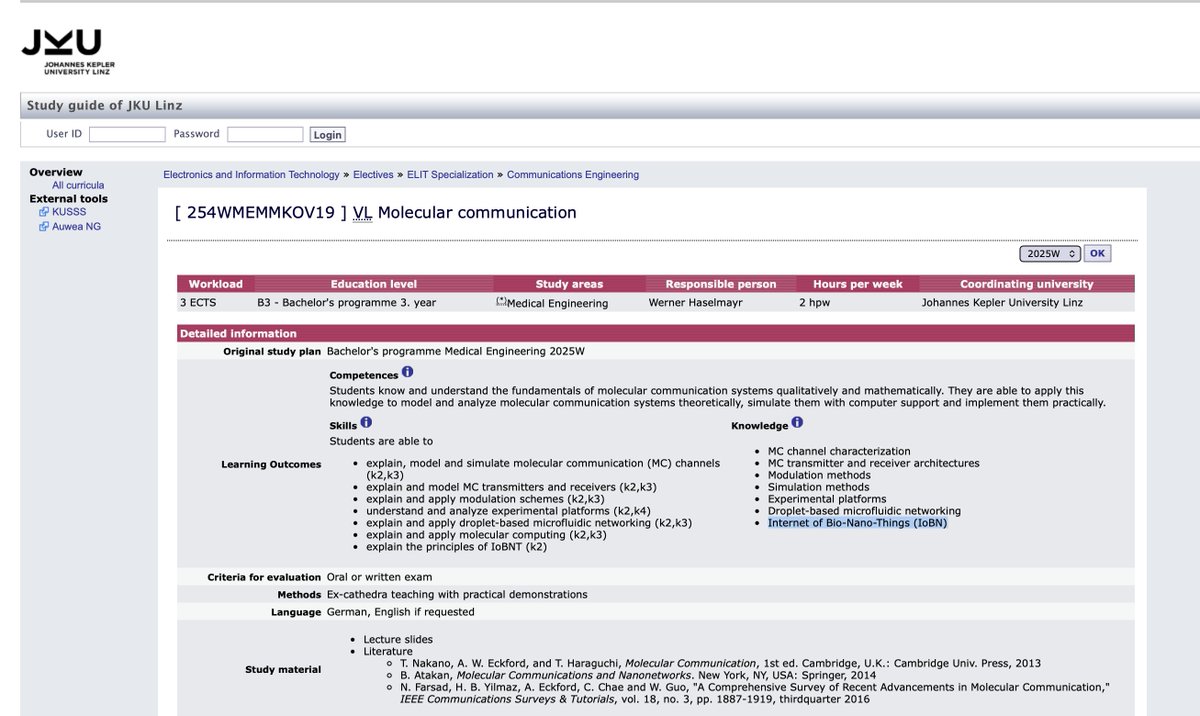Click the Login button
The width and height of the screenshot is (1200, 716).
pos(327,134)
